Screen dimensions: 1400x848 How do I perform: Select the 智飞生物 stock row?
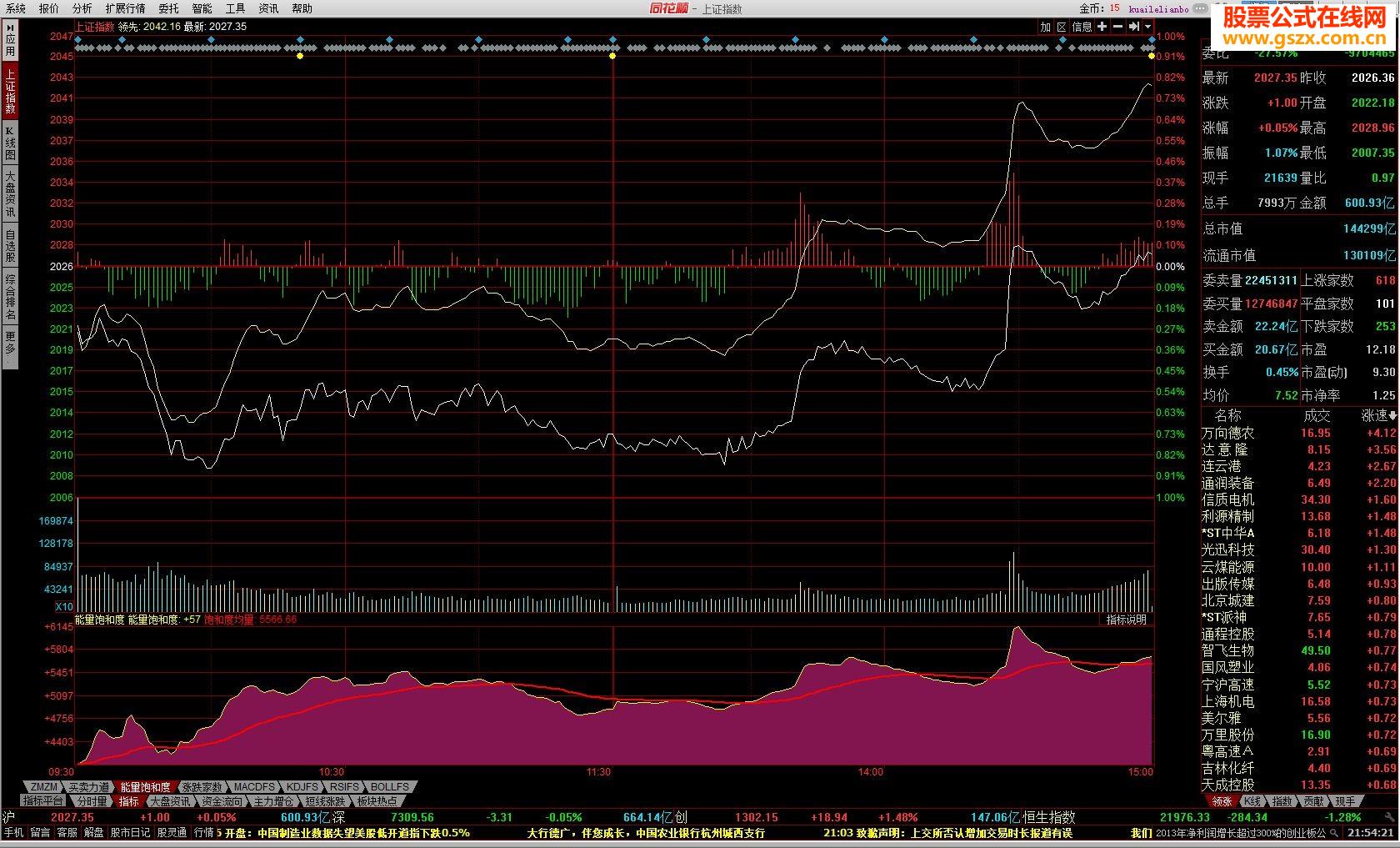(1299, 650)
